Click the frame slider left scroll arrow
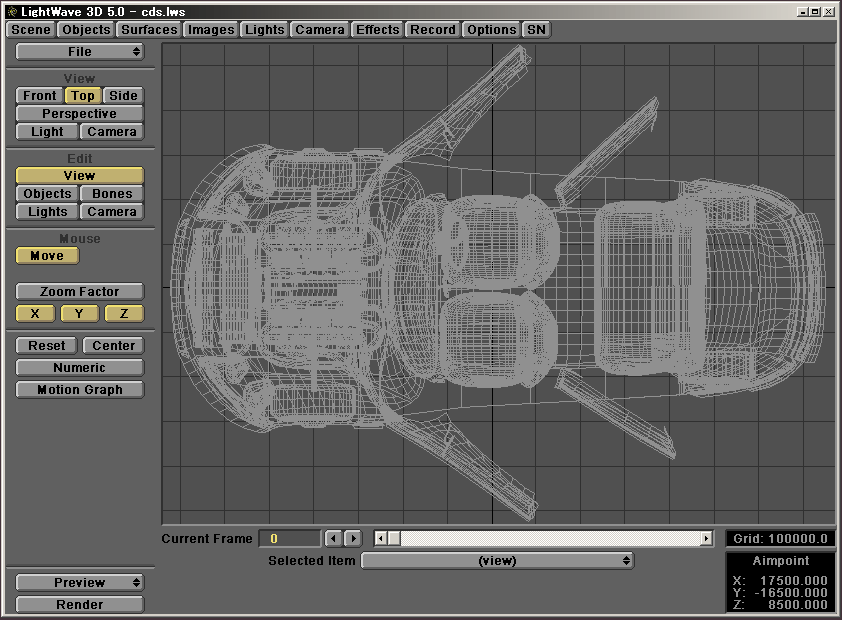 [x=381, y=539]
